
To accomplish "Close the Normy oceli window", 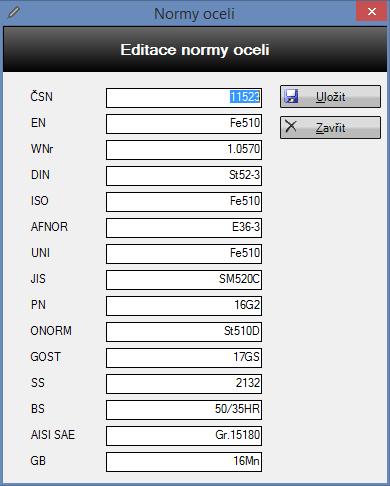I will pos(372,12).
